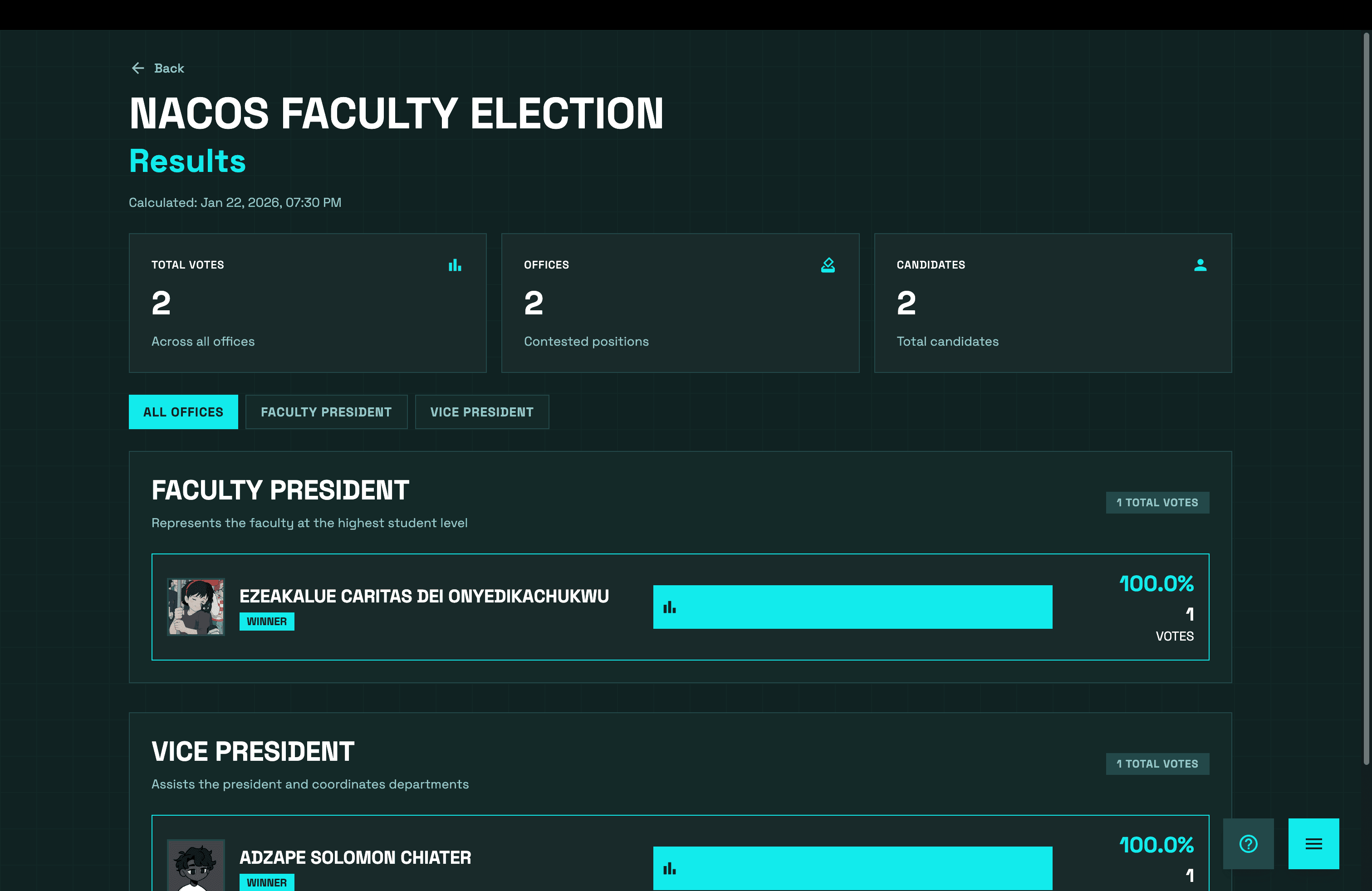This screenshot has width=1372, height=891.
Task: Click 100.0% percentage for Adzape Solomon
Action: click(x=1156, y=845)
